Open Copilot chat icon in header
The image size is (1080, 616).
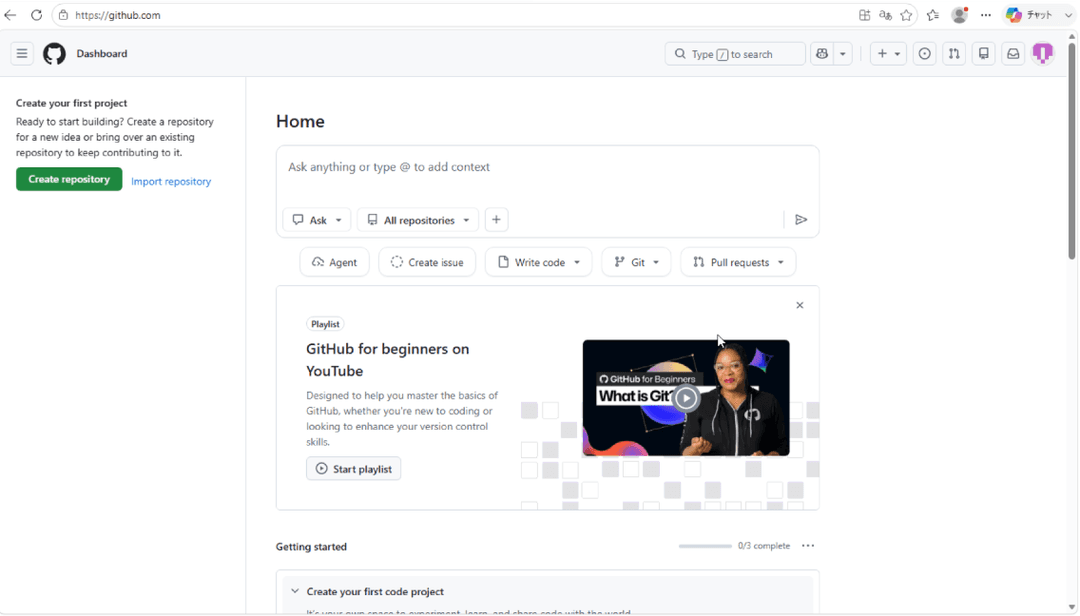[x=822, y=54]
